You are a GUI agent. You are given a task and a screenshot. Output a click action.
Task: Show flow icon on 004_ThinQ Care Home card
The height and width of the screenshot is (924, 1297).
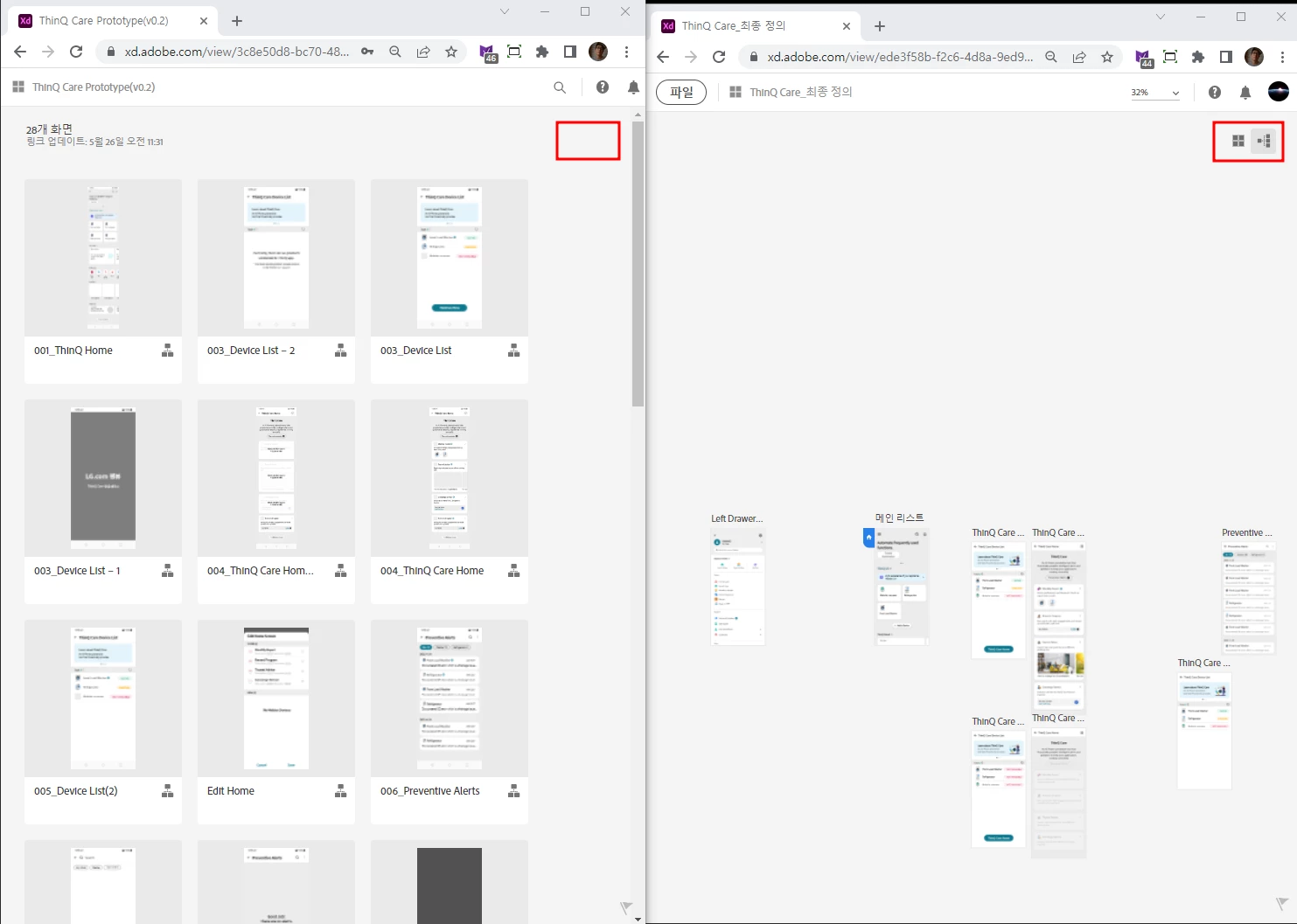[513, 571]
